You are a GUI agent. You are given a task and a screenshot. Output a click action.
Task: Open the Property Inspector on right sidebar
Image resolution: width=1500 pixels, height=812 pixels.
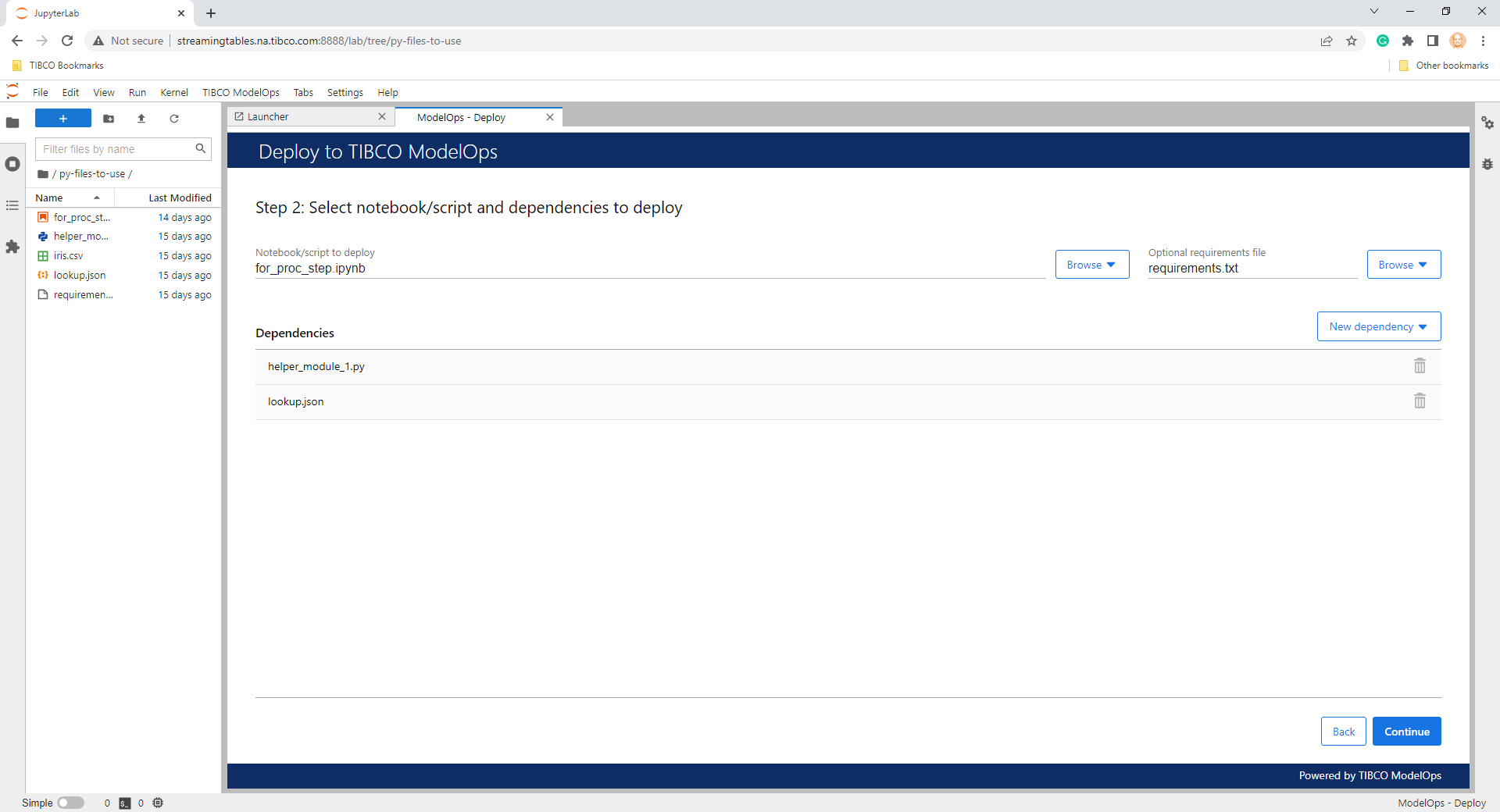click(x=1487, y=123)
